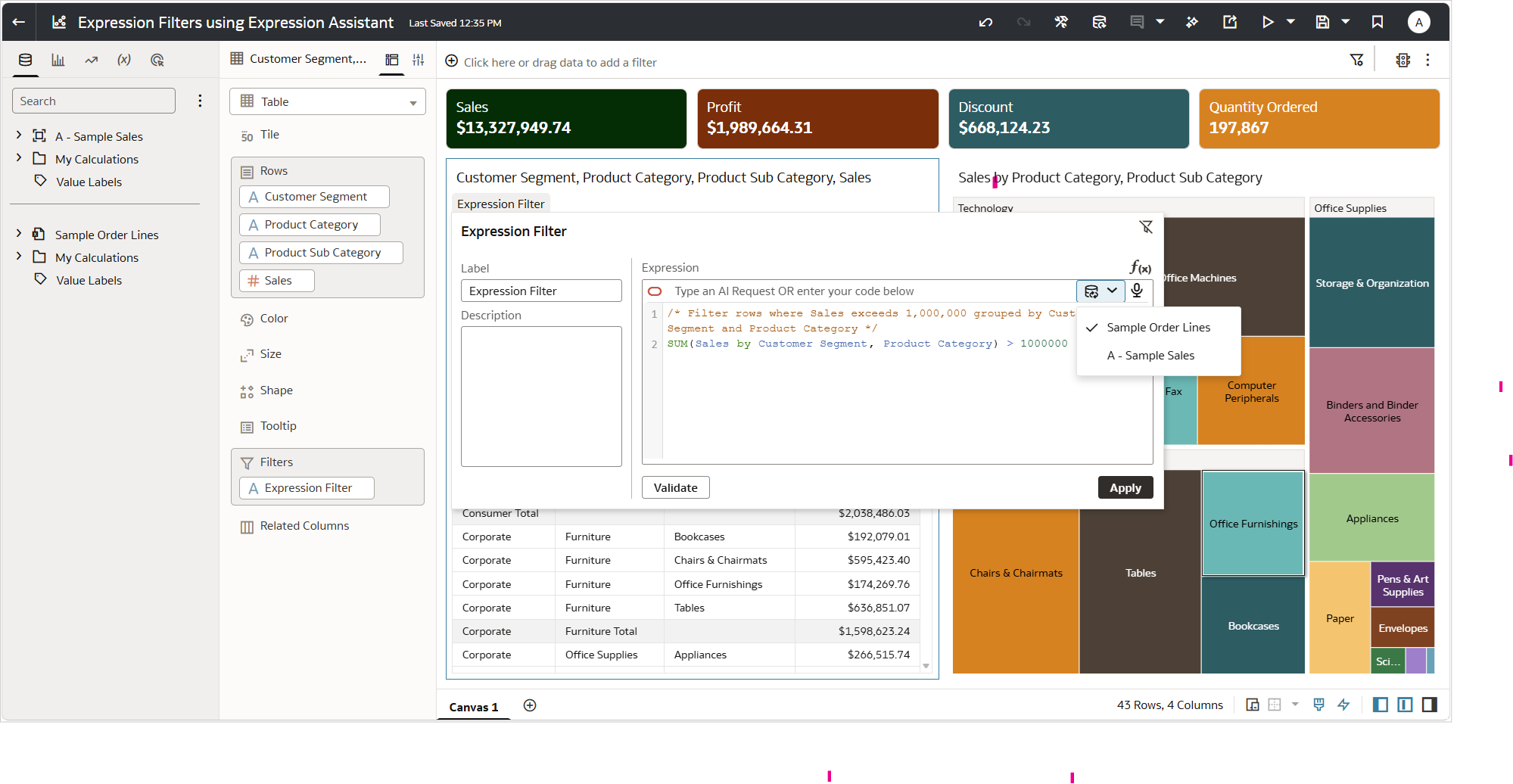Image resolution: width=1513 pixels, height=784 pixels.
Task: Select A - Sample Sales in dropdown menu
Action: point(1158,355)
